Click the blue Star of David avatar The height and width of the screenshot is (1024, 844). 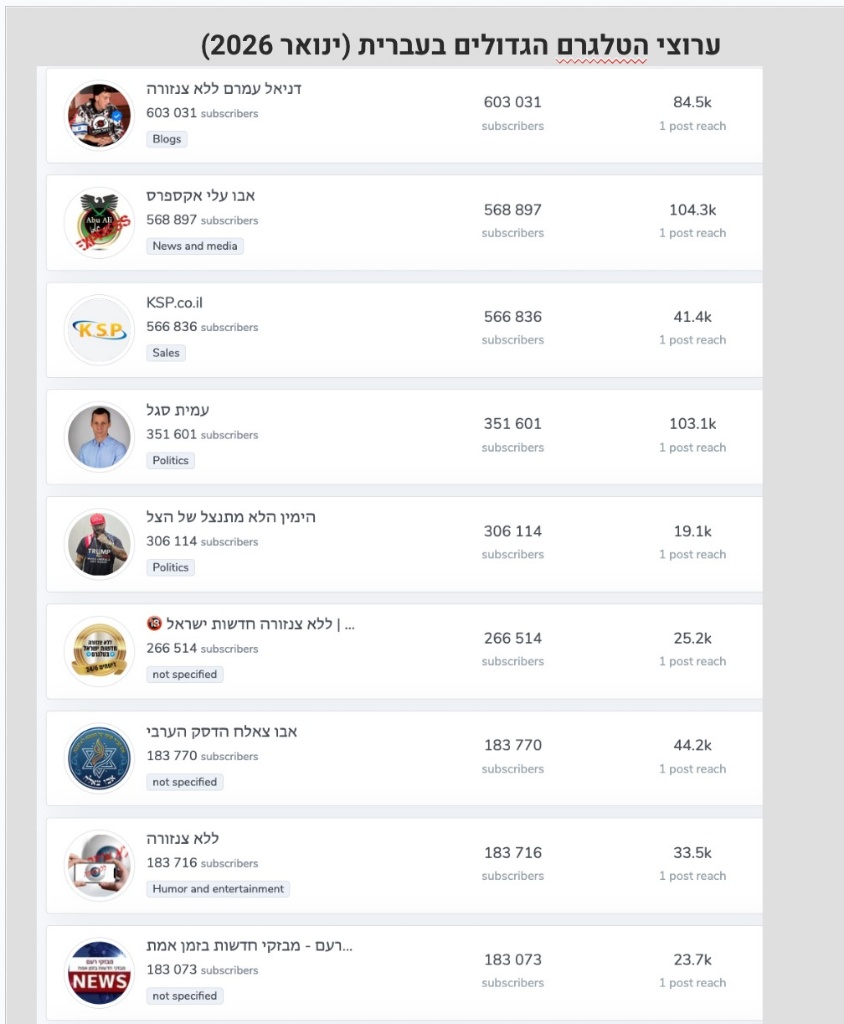click(99, 758)
